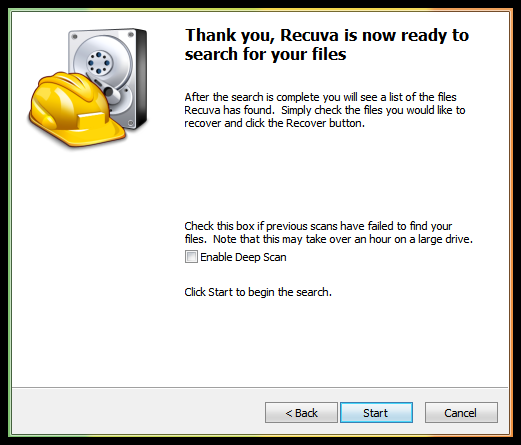Click the Enable Deep Scan label
Screen dimensions: 521x445
243,257
